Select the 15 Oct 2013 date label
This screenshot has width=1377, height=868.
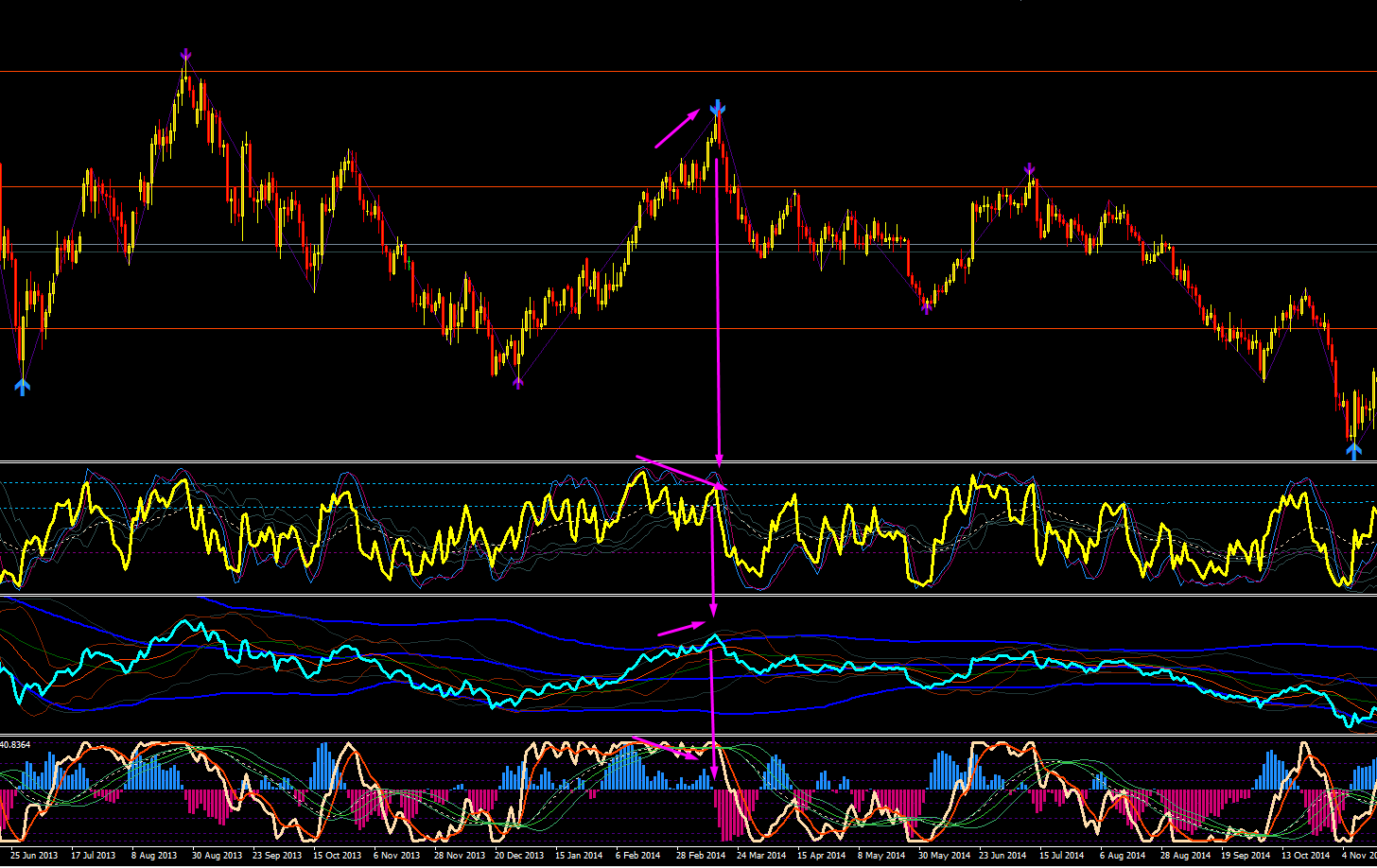[338, 856]
